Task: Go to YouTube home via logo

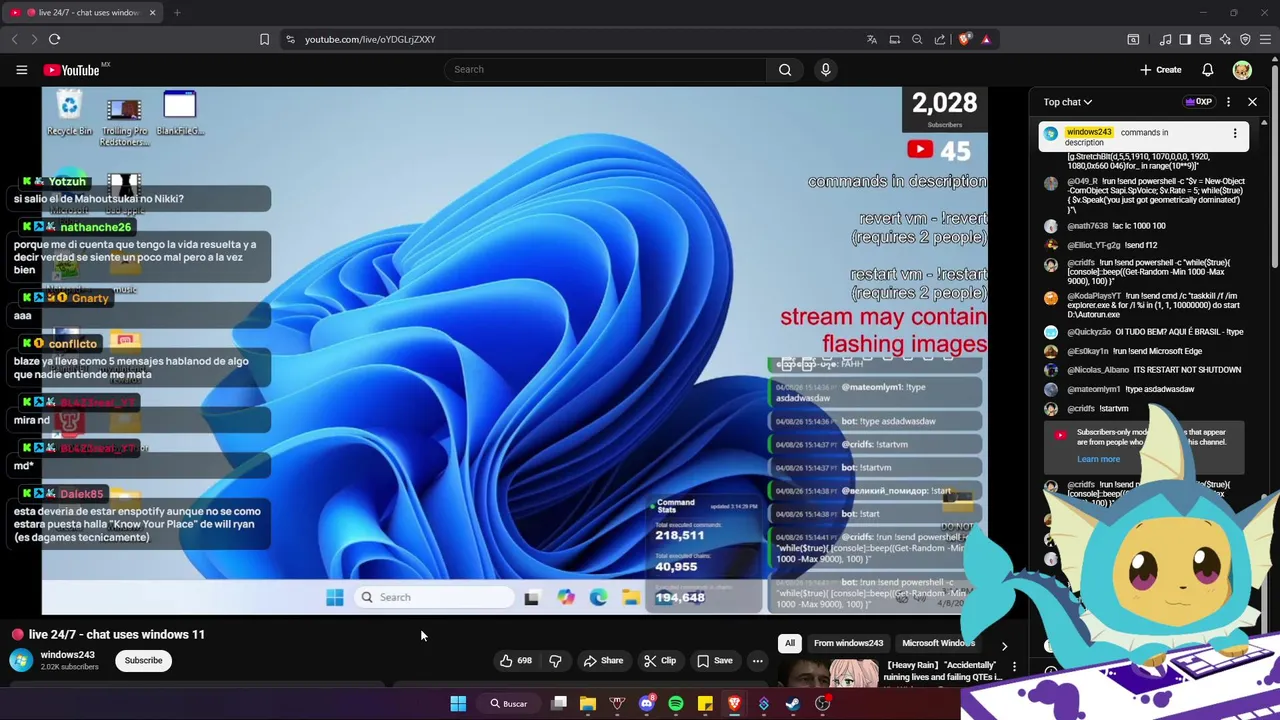Action: 72,70
